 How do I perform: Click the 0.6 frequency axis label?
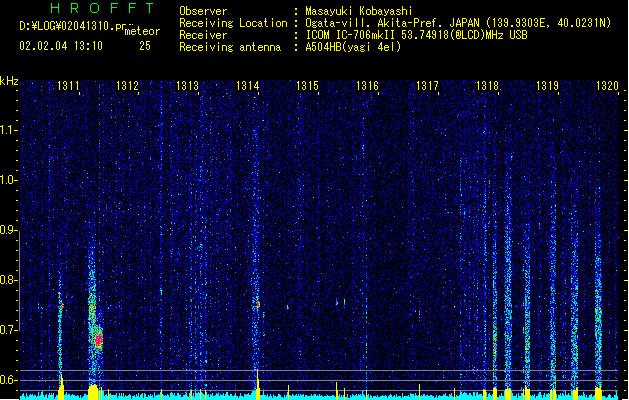9,380
